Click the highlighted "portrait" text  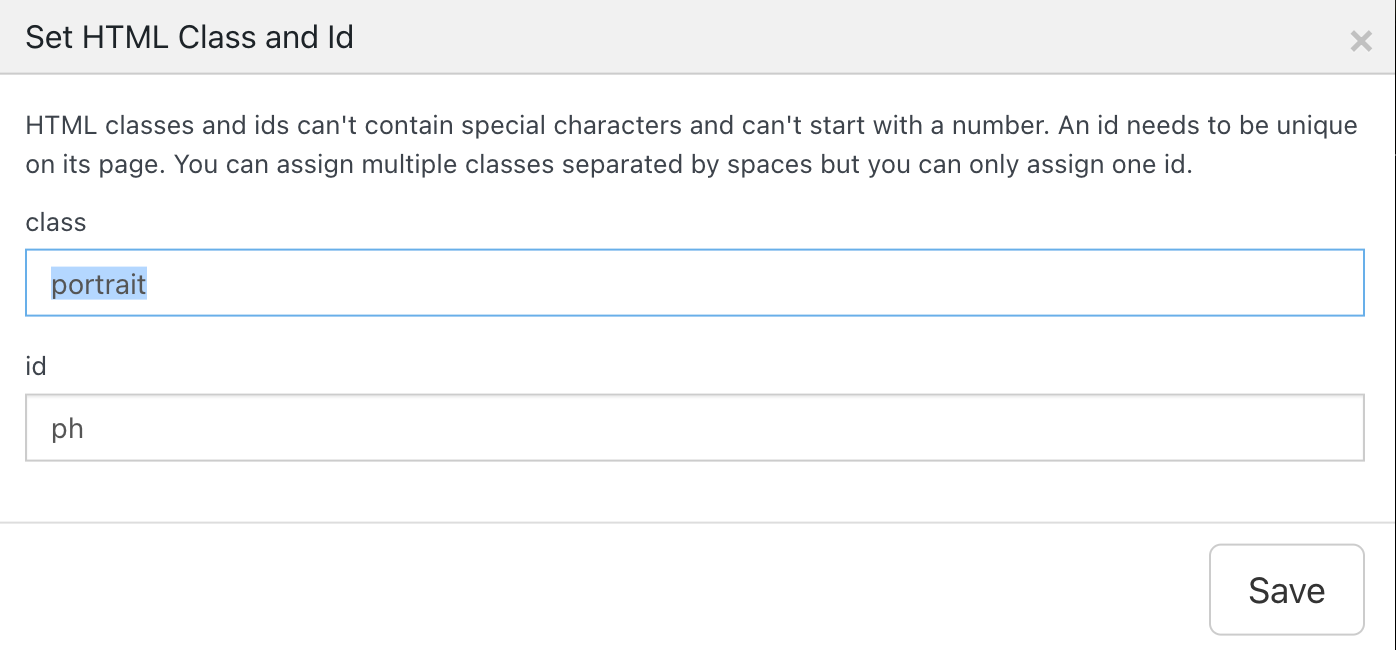coord(99,285)
